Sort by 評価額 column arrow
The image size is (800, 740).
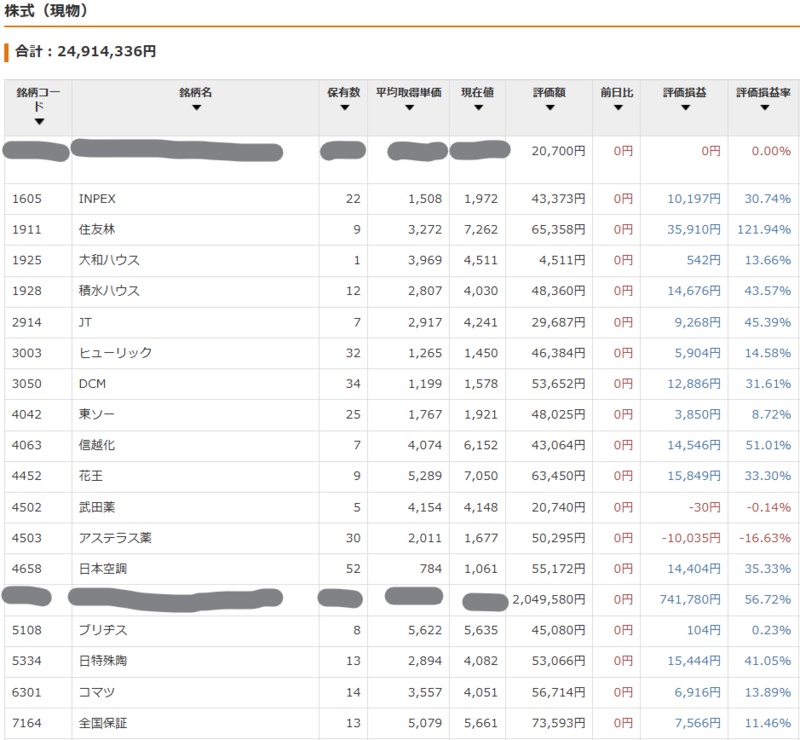tap(549, 108)
